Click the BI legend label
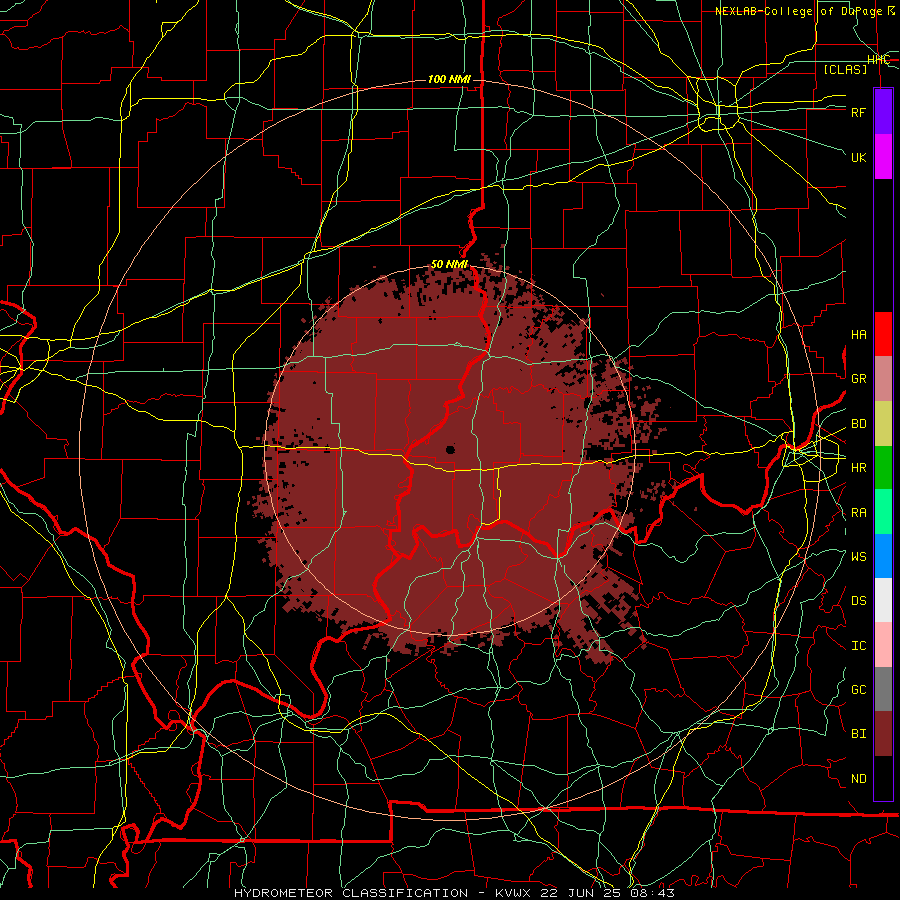 click(858, 734)
